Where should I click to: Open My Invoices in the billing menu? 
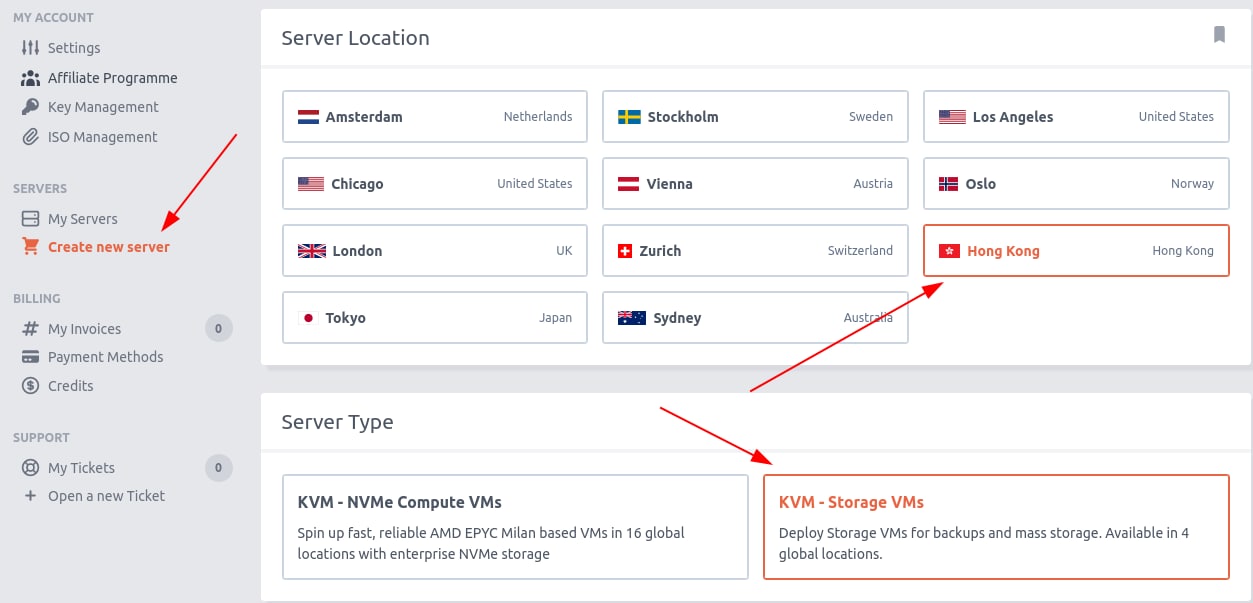click(x=84, y=329)
